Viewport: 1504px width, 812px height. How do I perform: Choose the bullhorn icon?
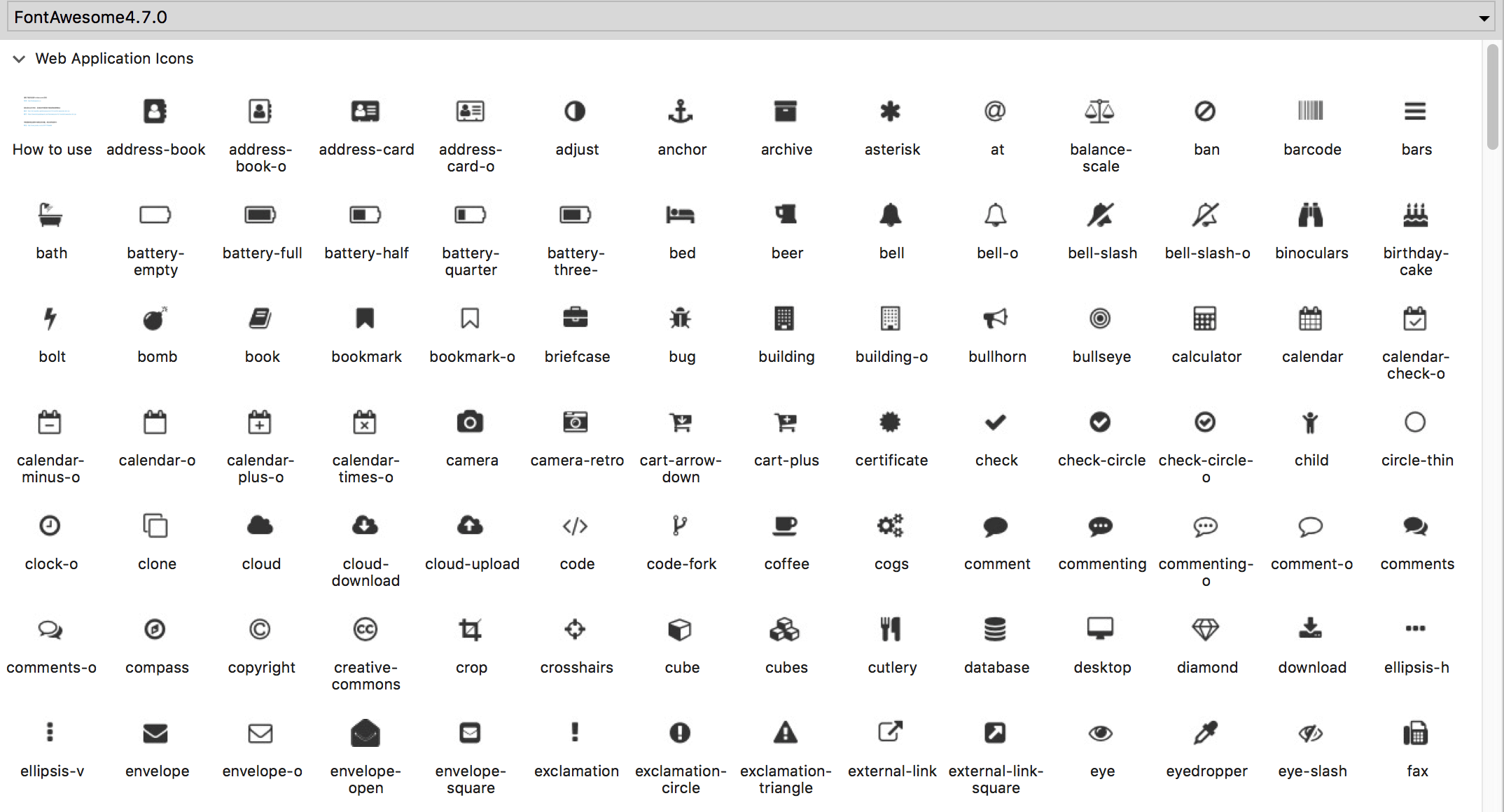coord(995,318)
